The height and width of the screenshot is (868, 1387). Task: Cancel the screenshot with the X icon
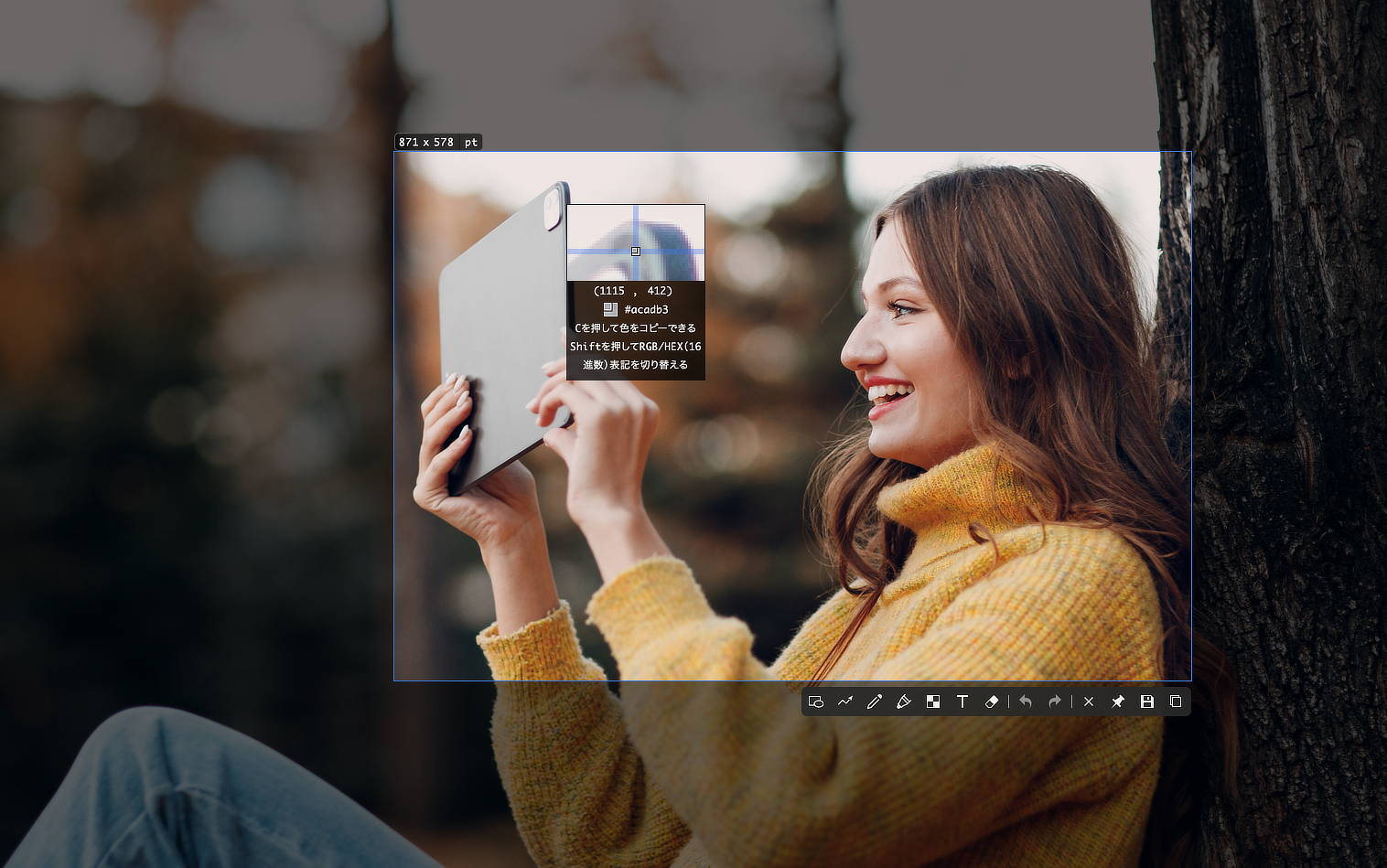[1089, 702]
